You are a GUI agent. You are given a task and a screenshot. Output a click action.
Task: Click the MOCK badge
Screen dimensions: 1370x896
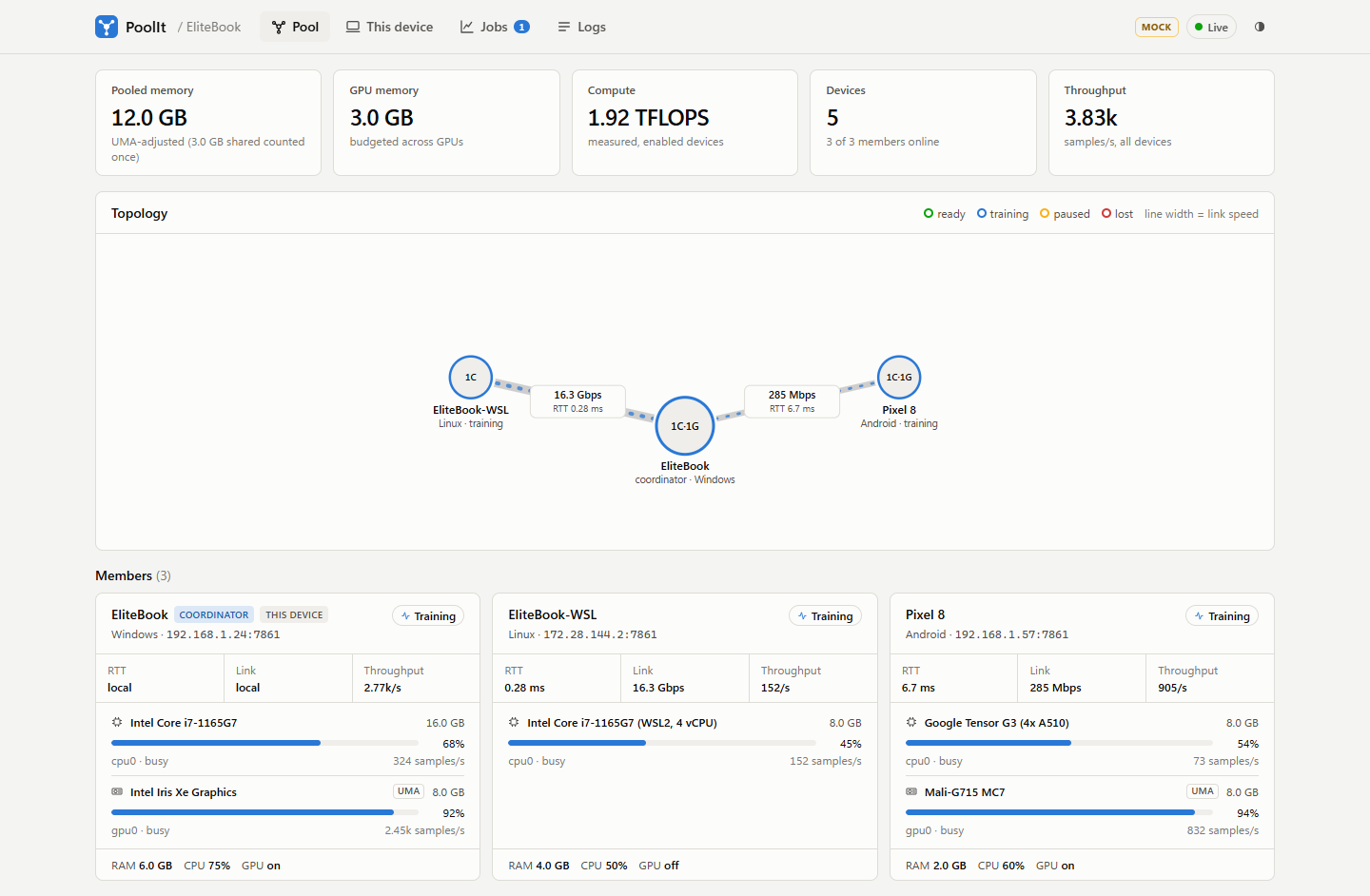[x=1156, y=27]
